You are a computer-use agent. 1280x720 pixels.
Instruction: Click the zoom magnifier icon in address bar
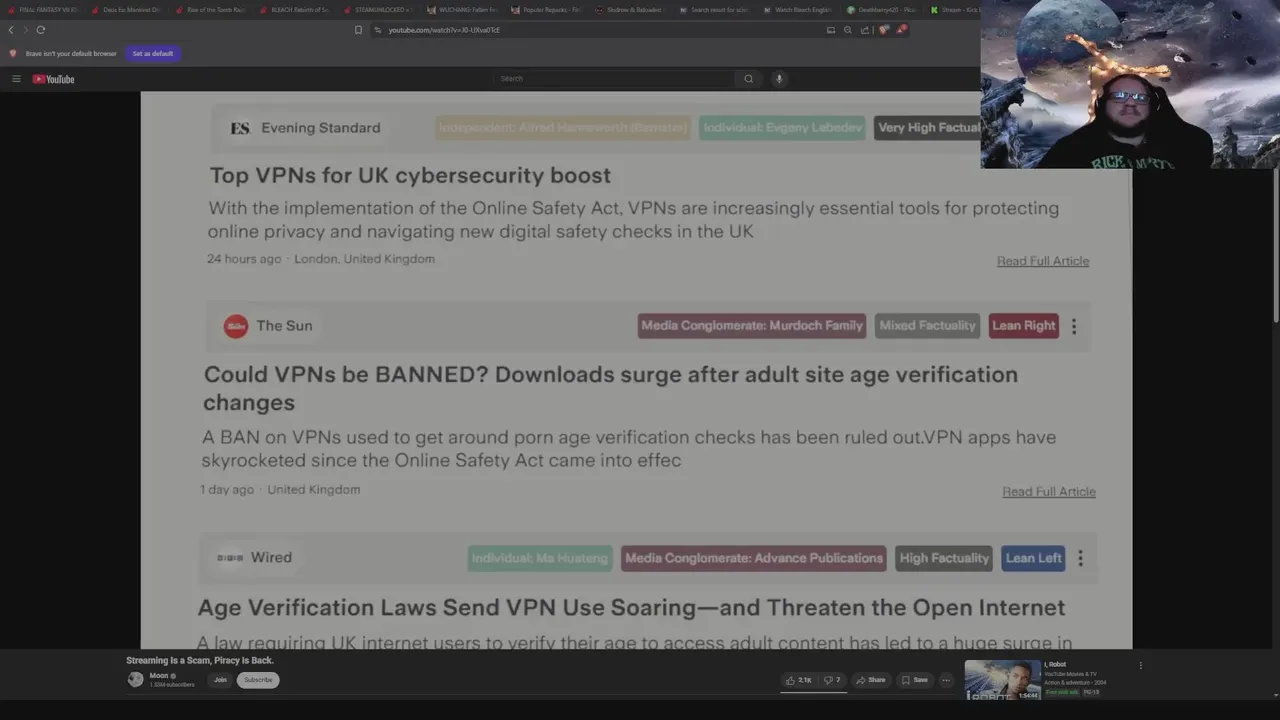pos(848,30)
